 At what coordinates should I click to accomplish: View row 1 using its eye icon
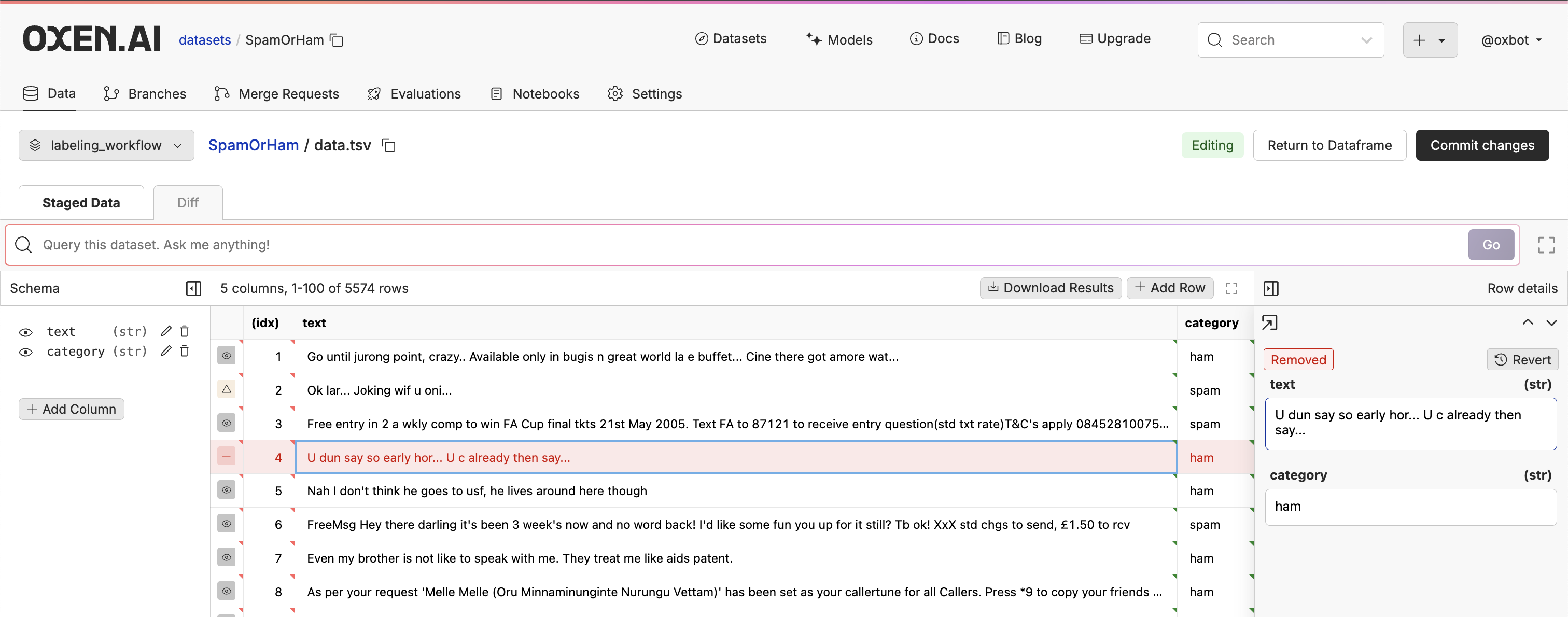click(227, 355)
